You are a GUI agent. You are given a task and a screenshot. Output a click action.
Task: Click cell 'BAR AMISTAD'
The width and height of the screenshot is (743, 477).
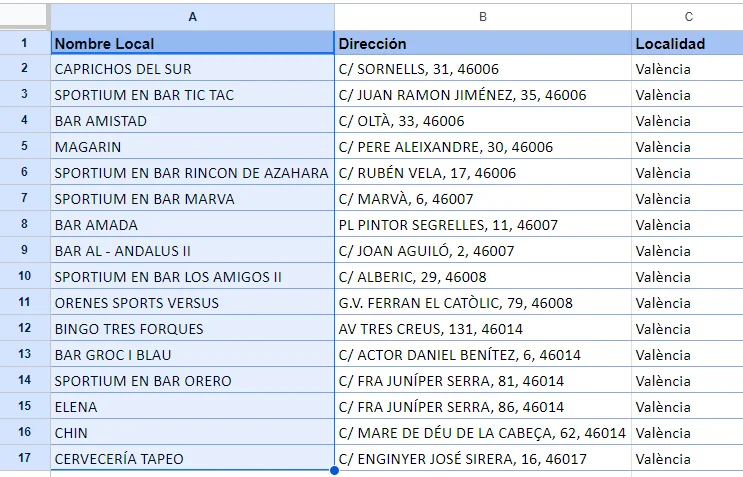pos(192,121)
